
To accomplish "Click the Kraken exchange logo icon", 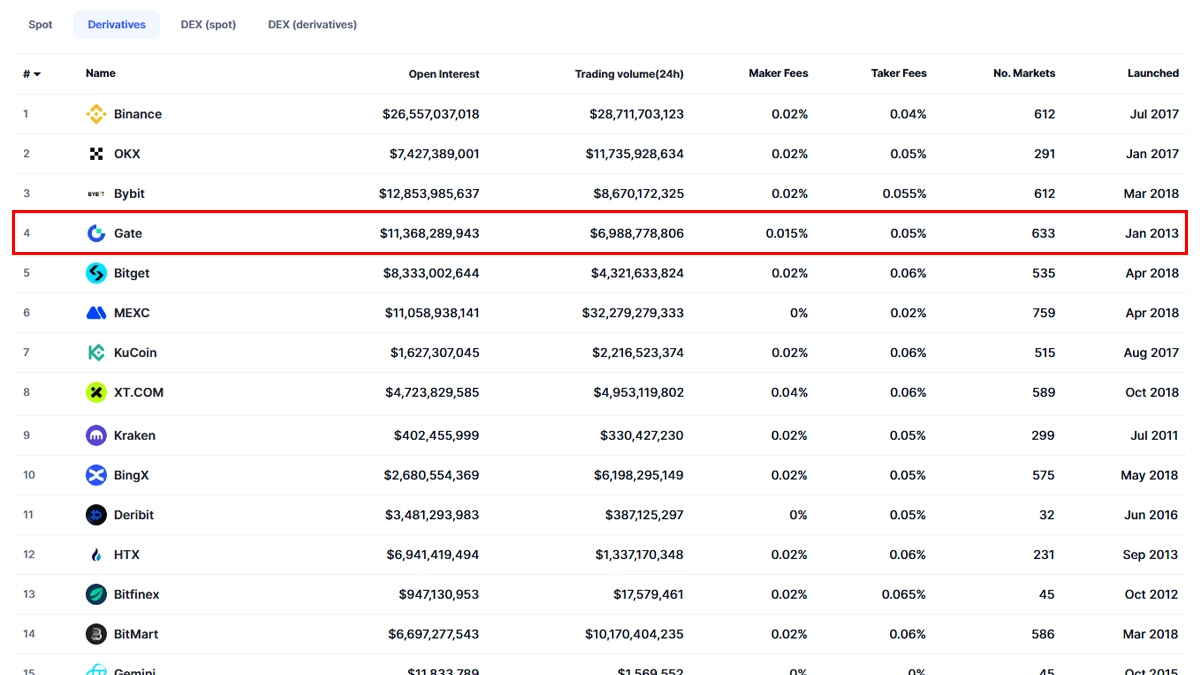I will [96, 436].
